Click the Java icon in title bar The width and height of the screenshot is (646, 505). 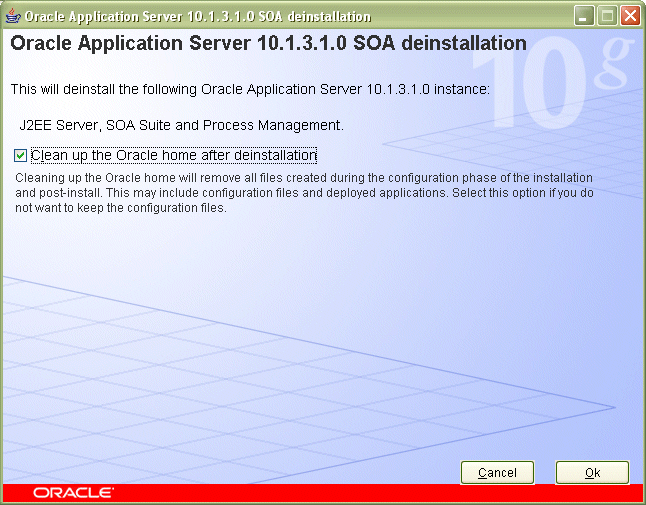point(13,16)
